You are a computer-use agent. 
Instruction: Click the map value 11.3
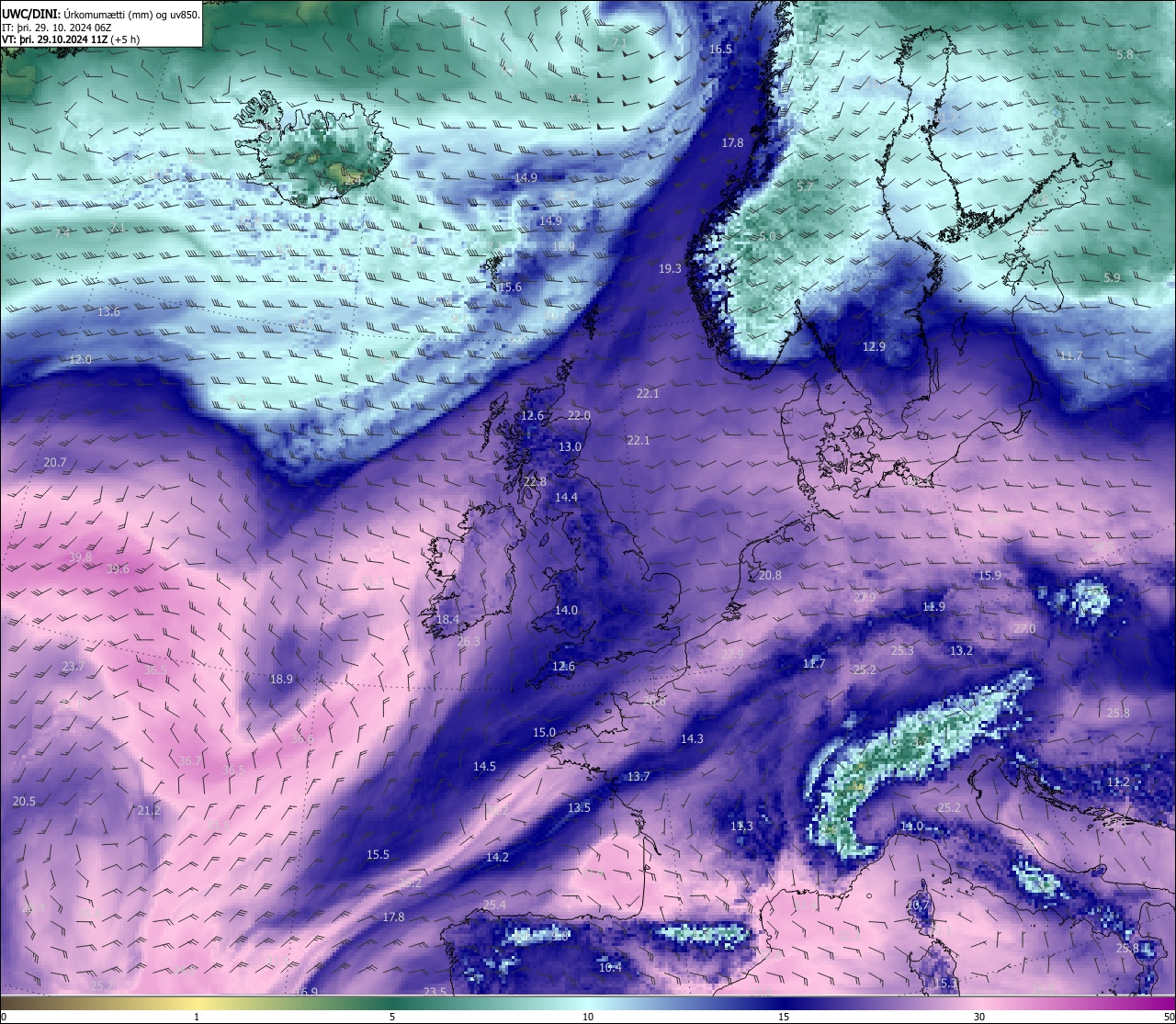741,827
